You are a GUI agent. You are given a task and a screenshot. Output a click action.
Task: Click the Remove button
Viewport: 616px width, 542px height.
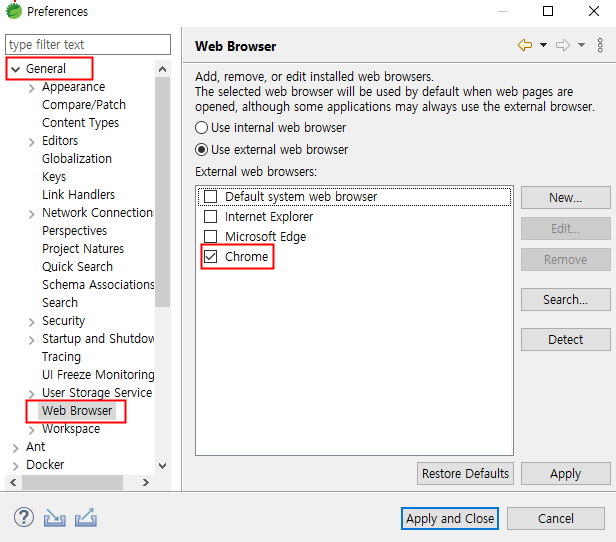(x=565, y=260)
